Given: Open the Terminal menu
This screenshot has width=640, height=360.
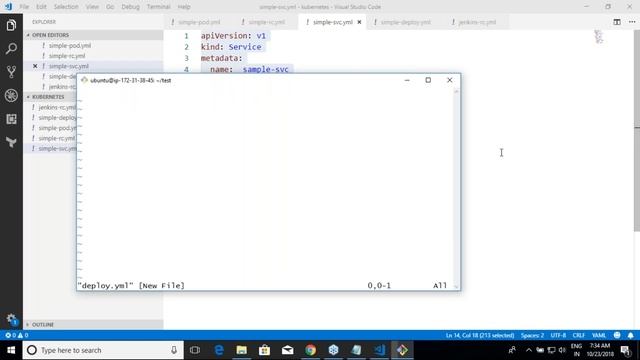Looking at the screenshot, I should [x=158, y=7].
